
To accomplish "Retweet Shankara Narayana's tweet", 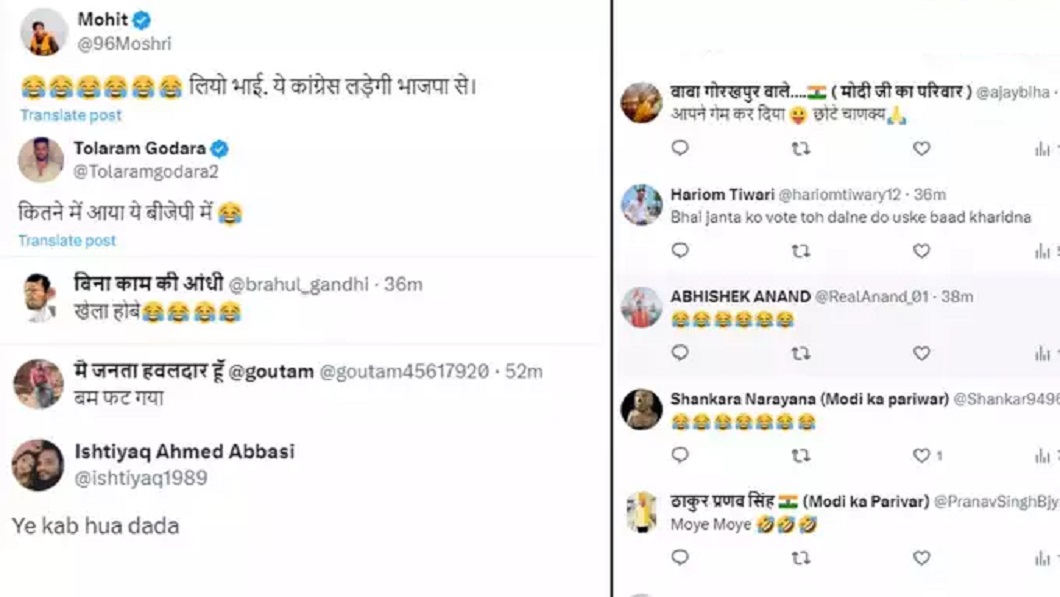I will [801, 456].
